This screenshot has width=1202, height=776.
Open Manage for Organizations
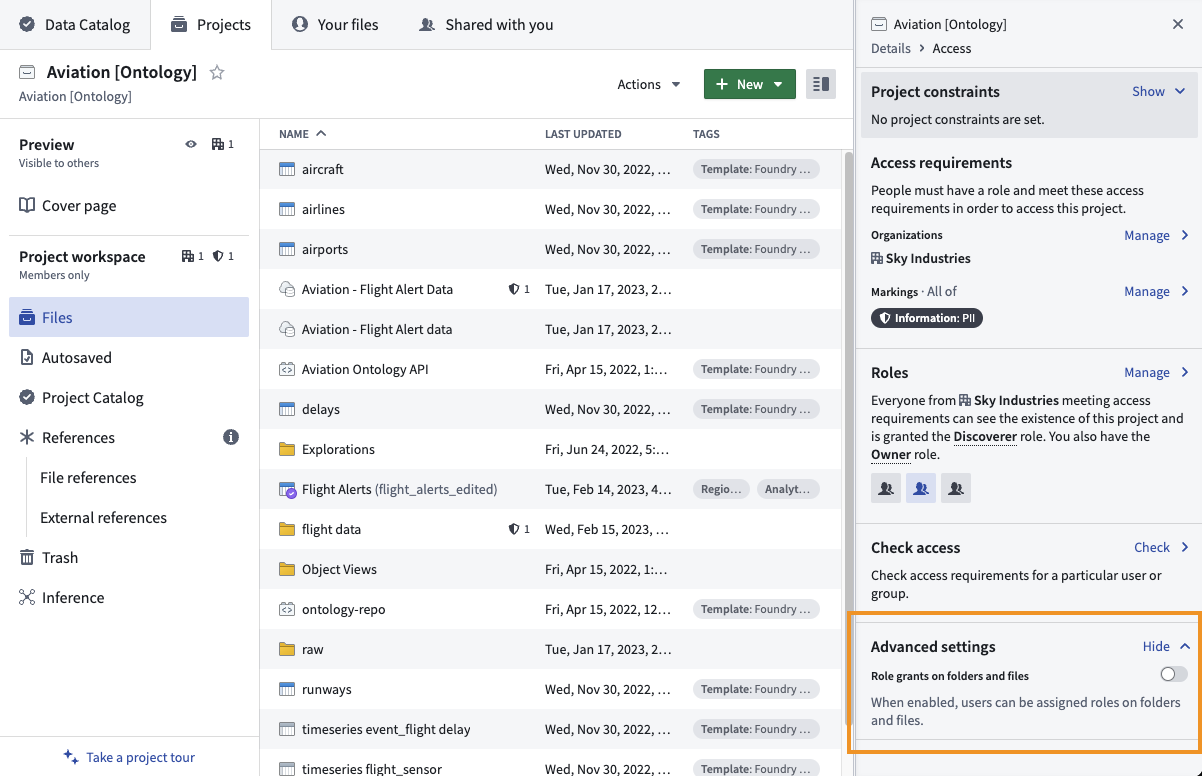(1157, 235)
